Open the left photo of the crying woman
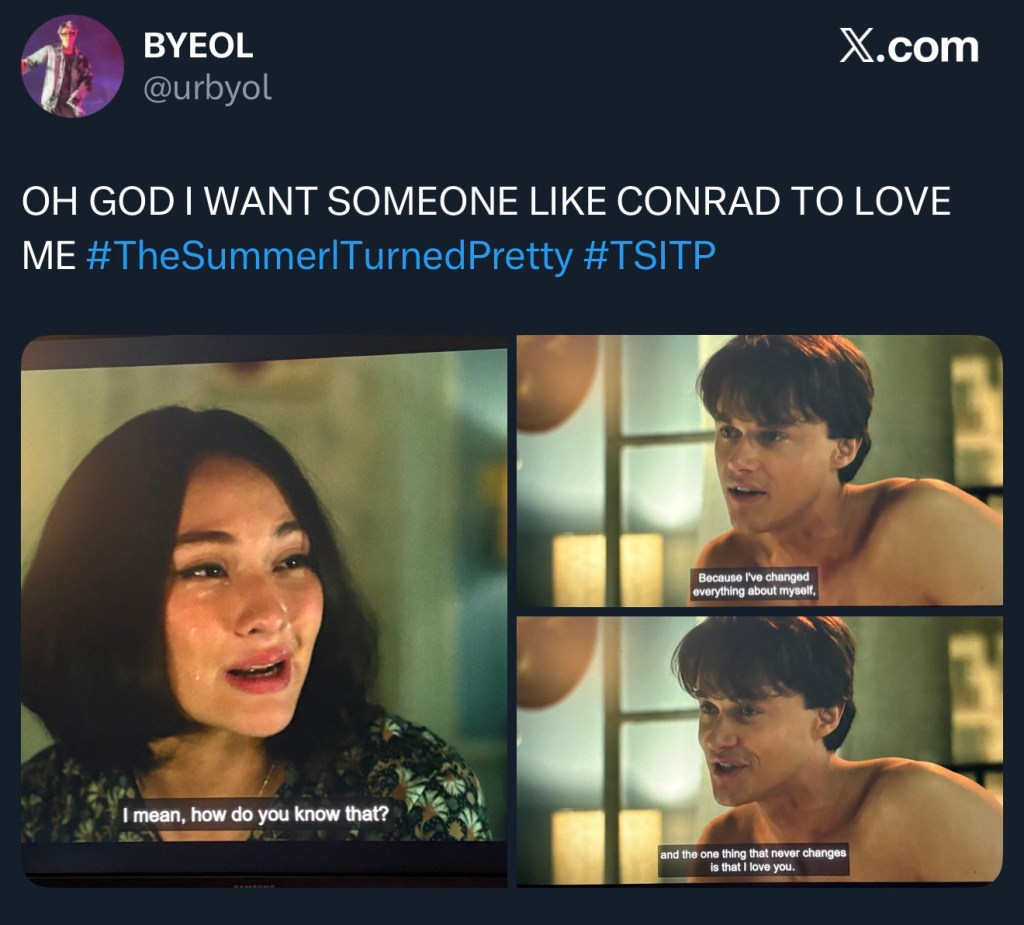 click(x=264, y=608)
